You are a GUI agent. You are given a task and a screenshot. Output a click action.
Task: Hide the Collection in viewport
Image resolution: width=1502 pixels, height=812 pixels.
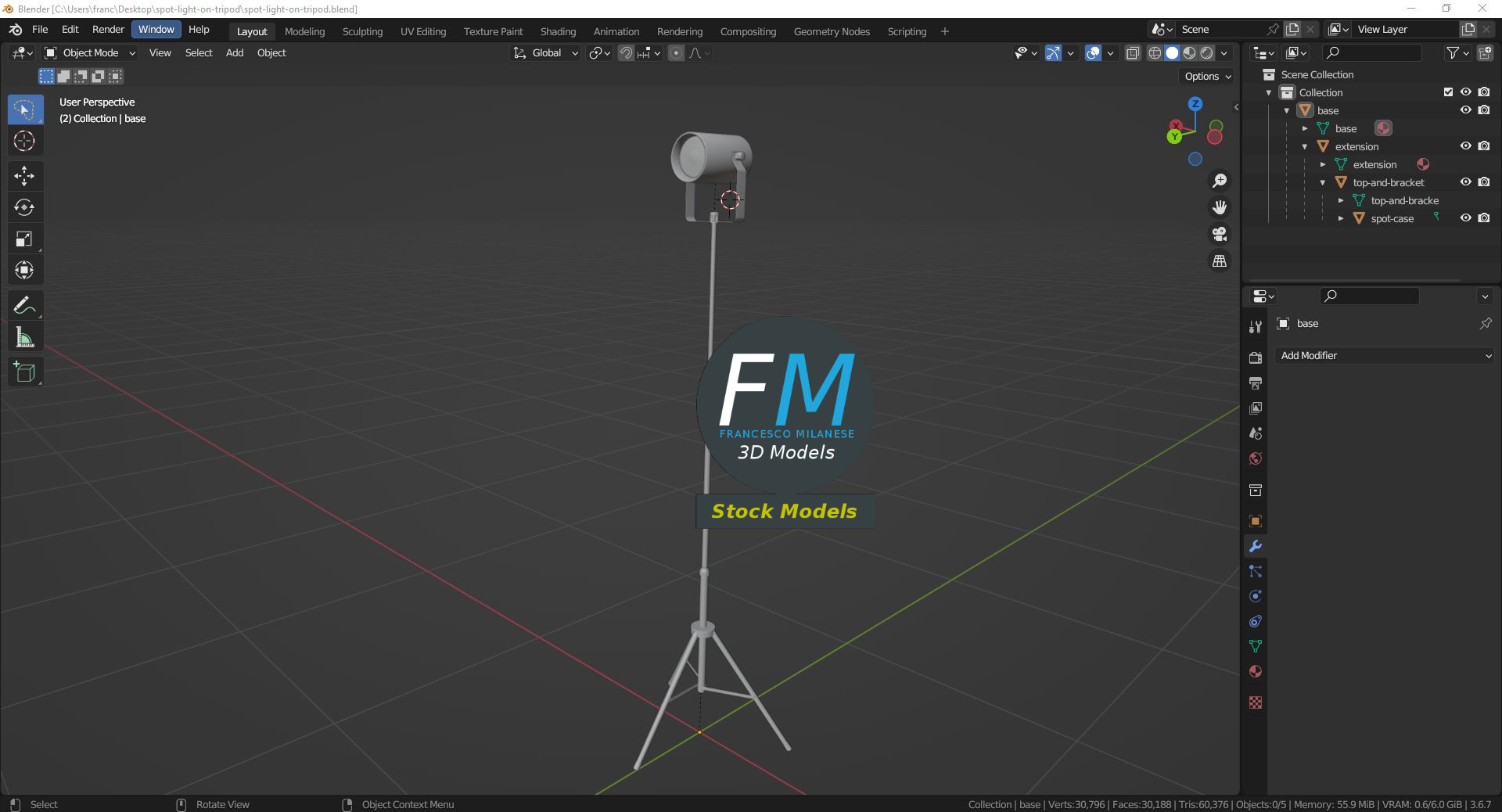coord(1466,92)
